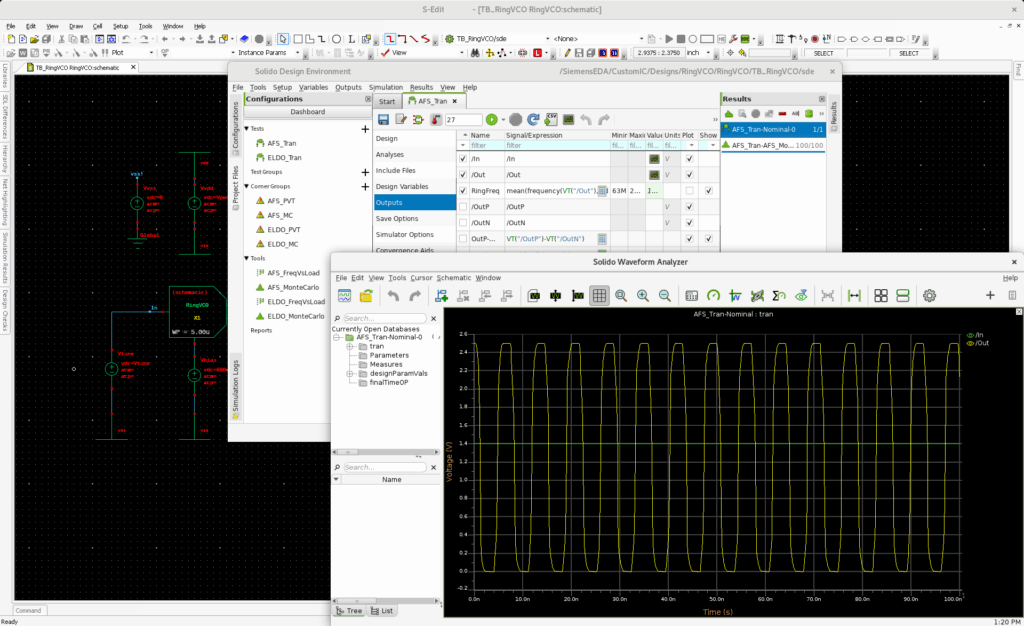1024x626 pixels.
Task: Click the zoom in magnifier icon
Action: click(x=642, y=295)
